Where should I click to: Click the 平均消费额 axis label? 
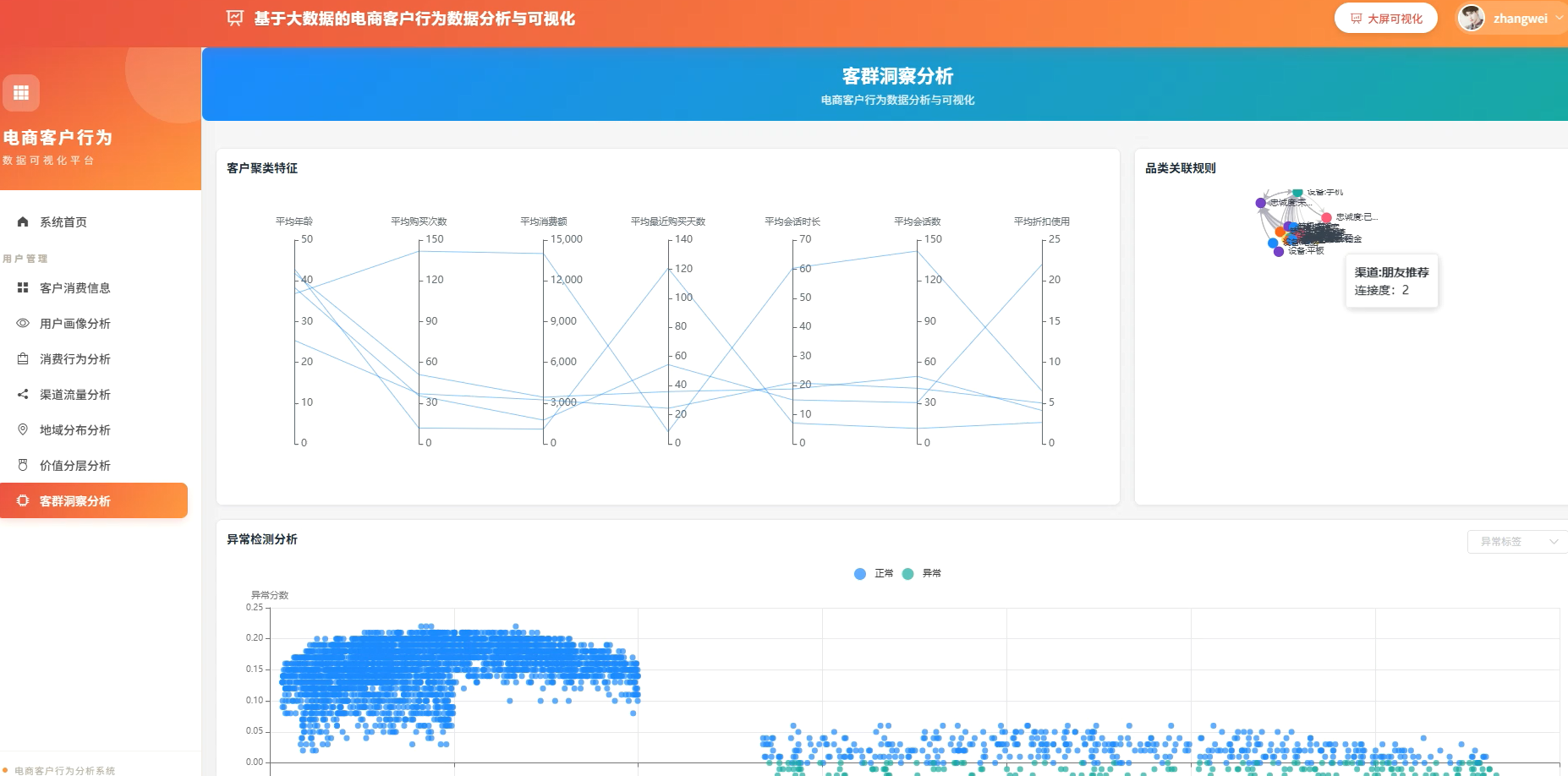pyautogui.click(x=544, y=221)
